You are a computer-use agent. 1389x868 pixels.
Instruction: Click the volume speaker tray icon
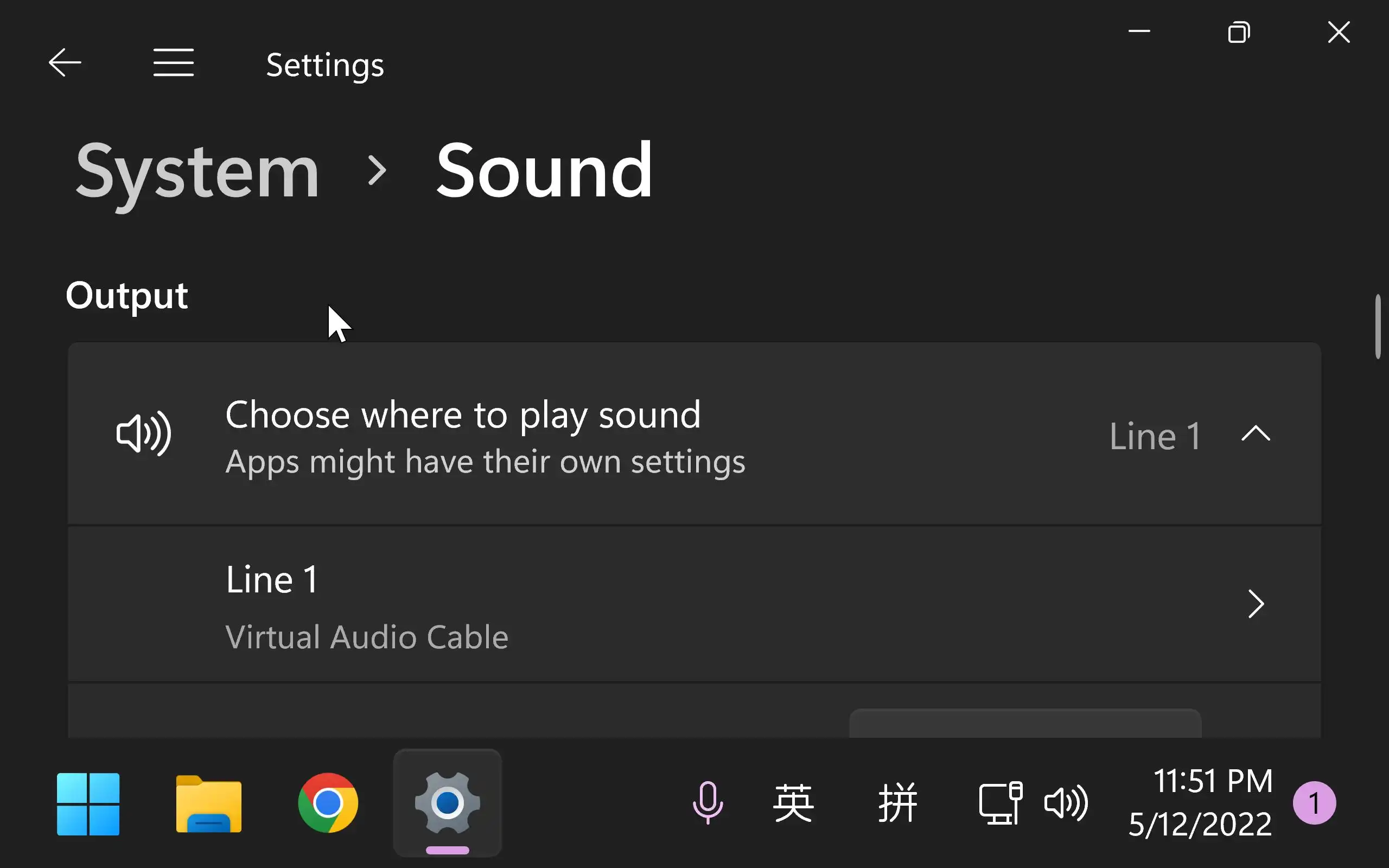pos(1066,802)
